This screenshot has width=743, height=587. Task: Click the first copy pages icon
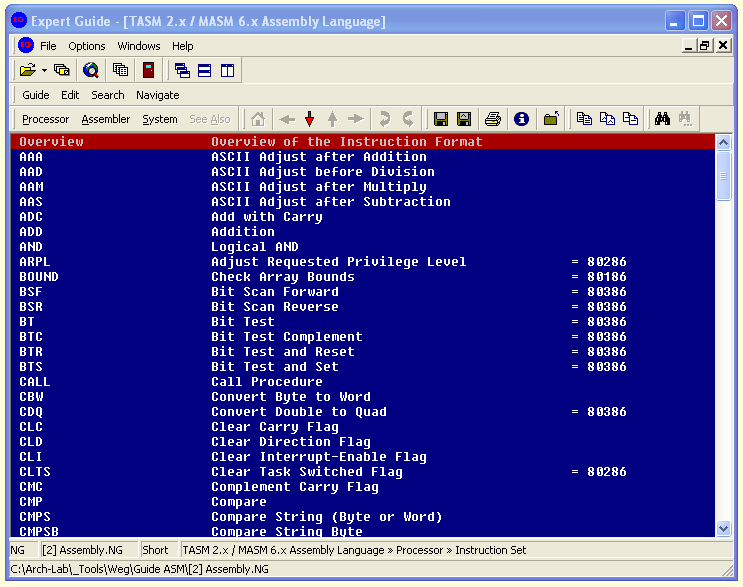tap(584, 119)
